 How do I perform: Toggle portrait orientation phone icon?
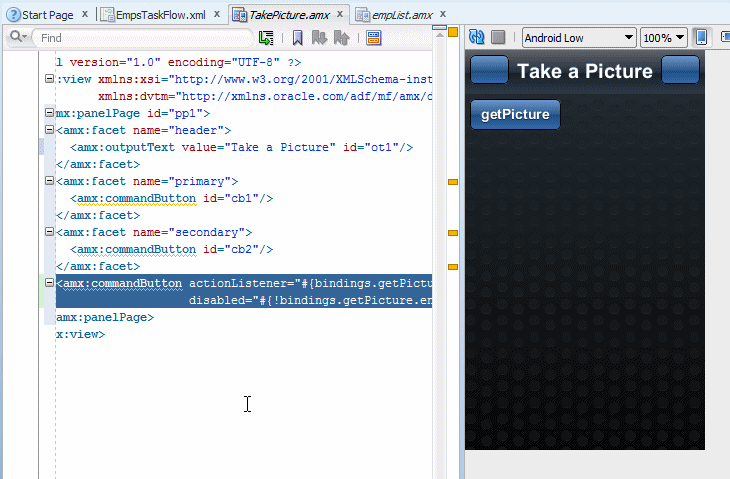click(701, 37)
